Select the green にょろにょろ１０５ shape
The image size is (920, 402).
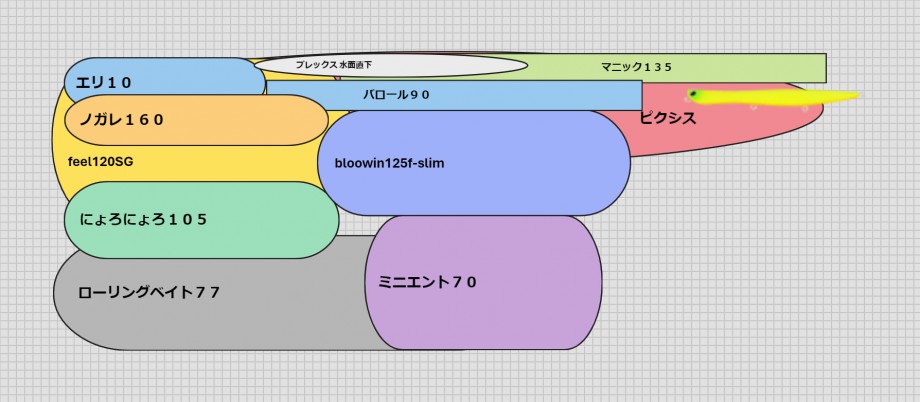pos(201,220)
